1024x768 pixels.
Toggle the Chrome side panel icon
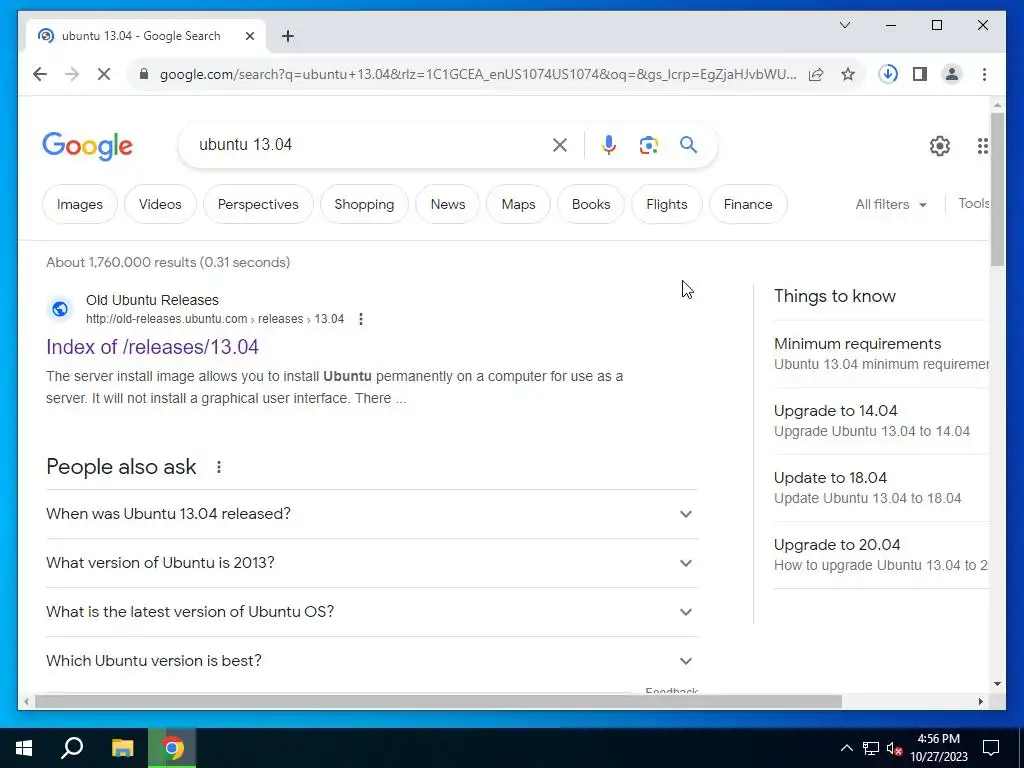tap(920, 74)
